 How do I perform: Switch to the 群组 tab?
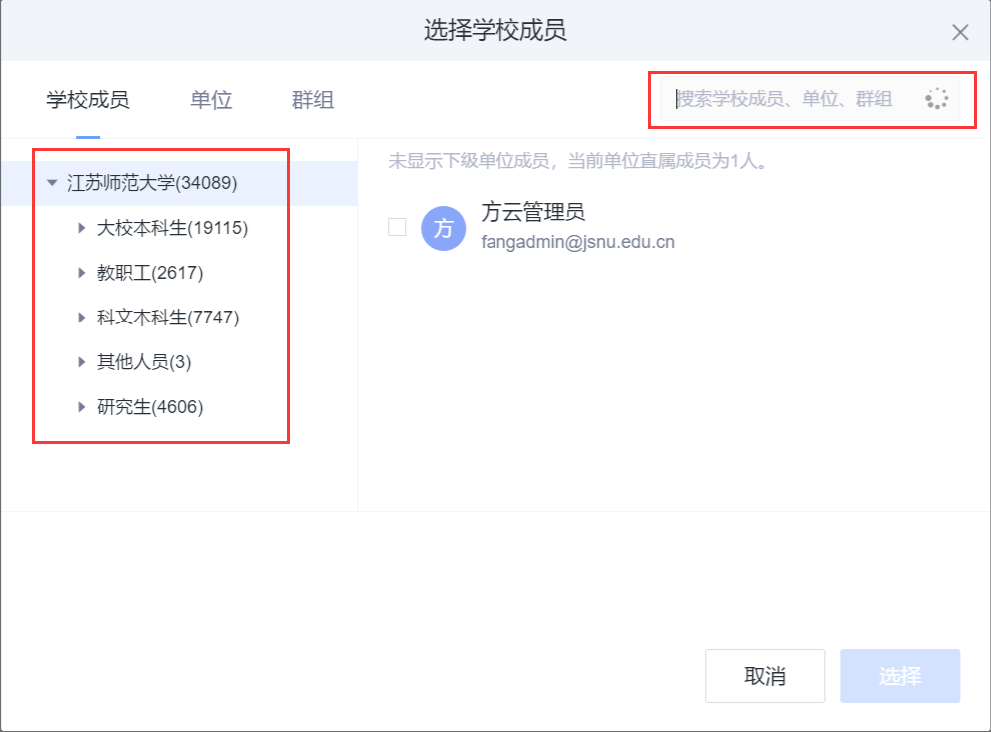pyautogui.click(x=312, y=100)
